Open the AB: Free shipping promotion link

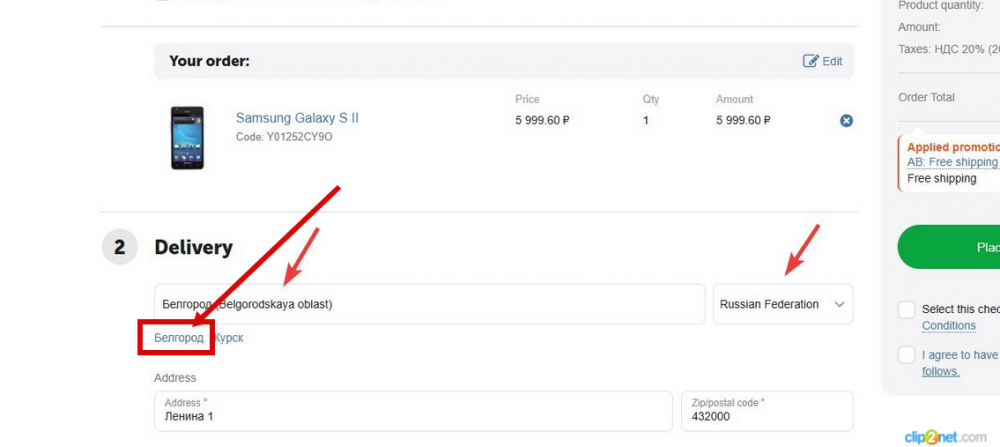coord(952,162)
